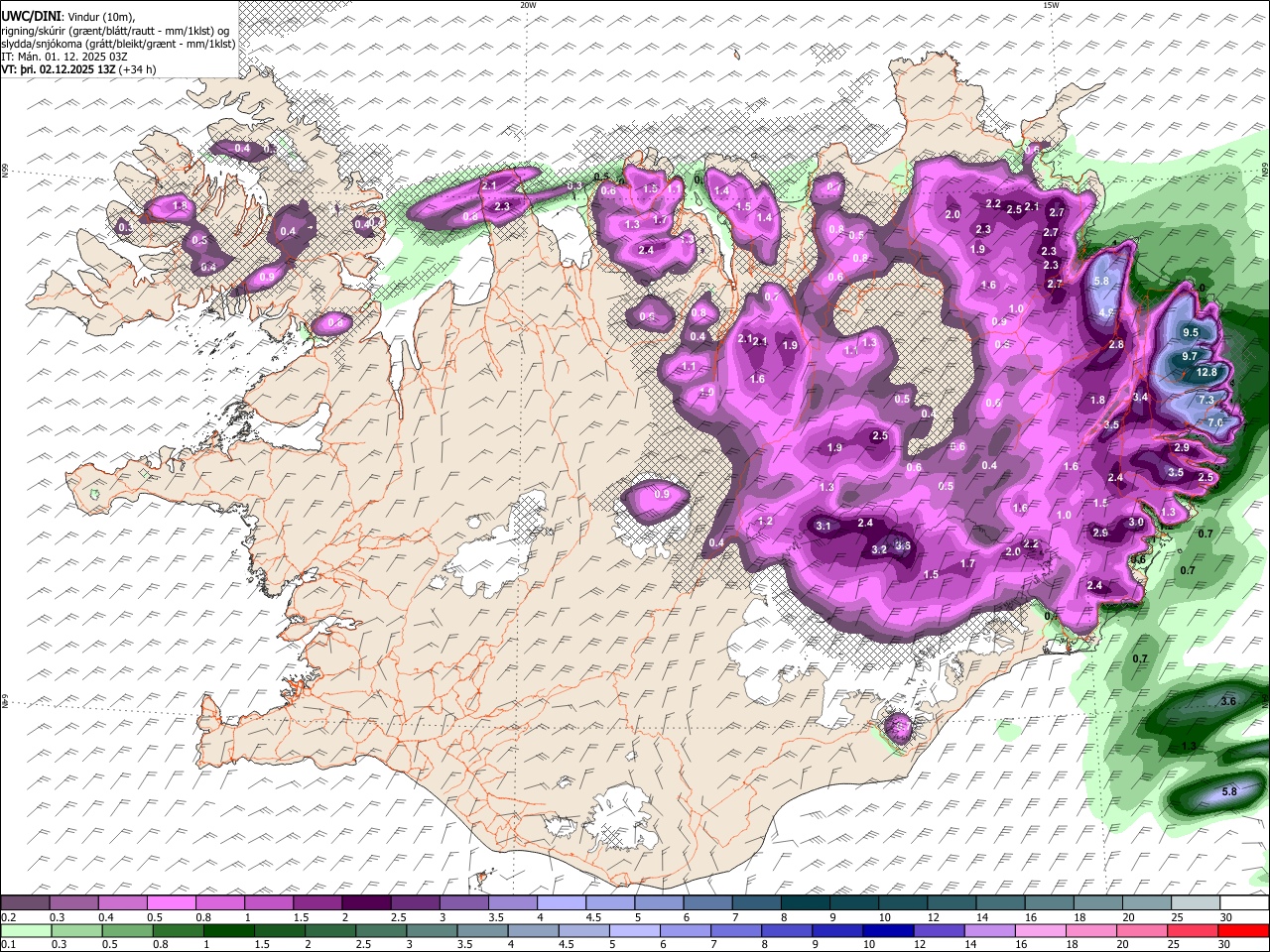Pick the slate blue 6 swatch, upper legend
The image size is (1270, 952).
click(x=708, y=903)
